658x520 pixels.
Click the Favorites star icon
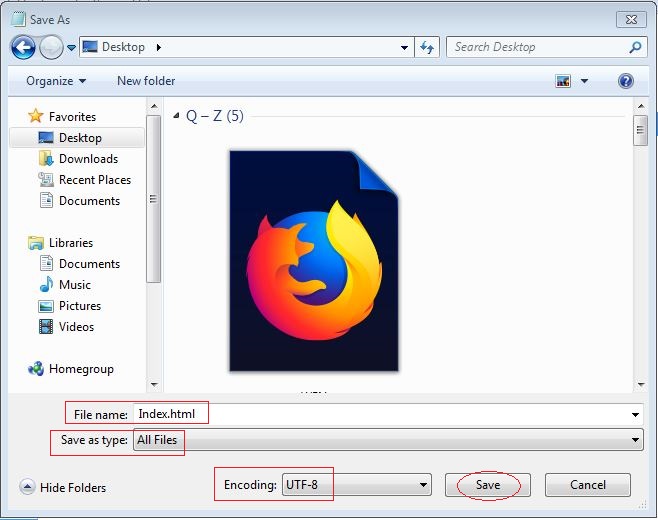pos(36,116)
